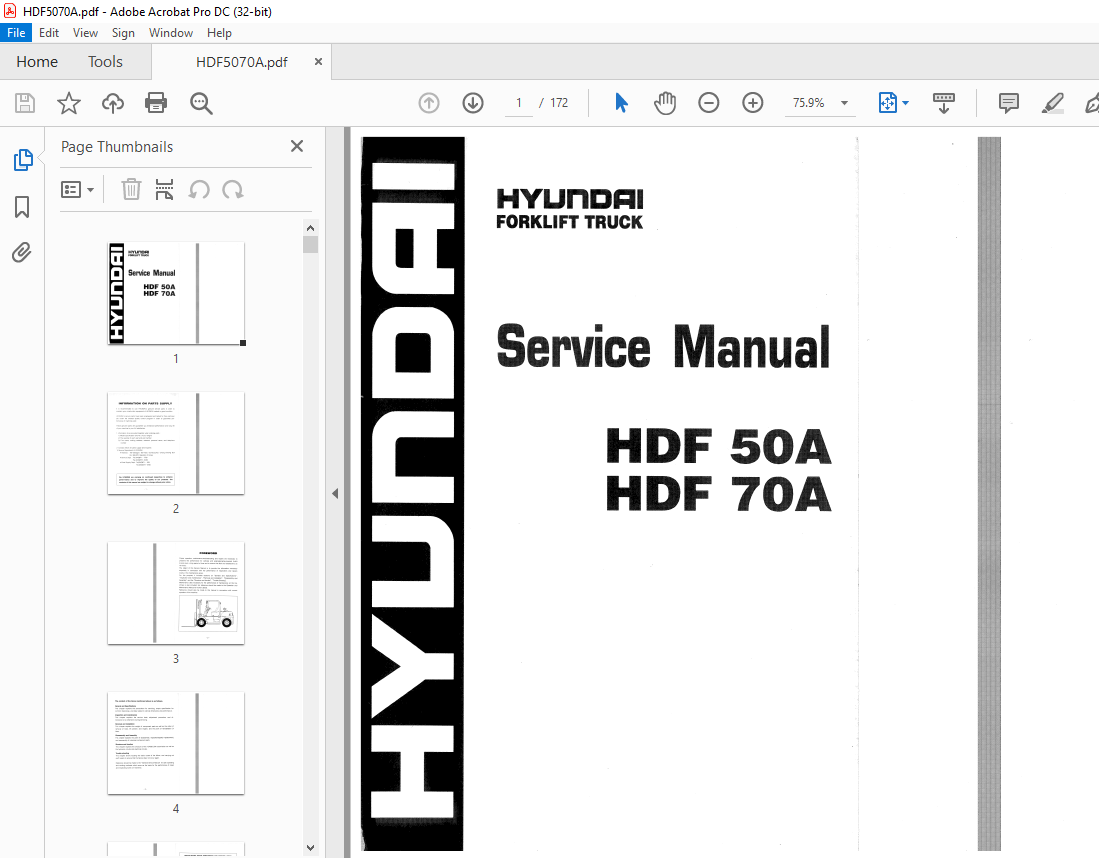Image resolution: width=1099 pixels, height=858 pixels.
Task: Zoom out with the minus button
Action: click(709, 103)
